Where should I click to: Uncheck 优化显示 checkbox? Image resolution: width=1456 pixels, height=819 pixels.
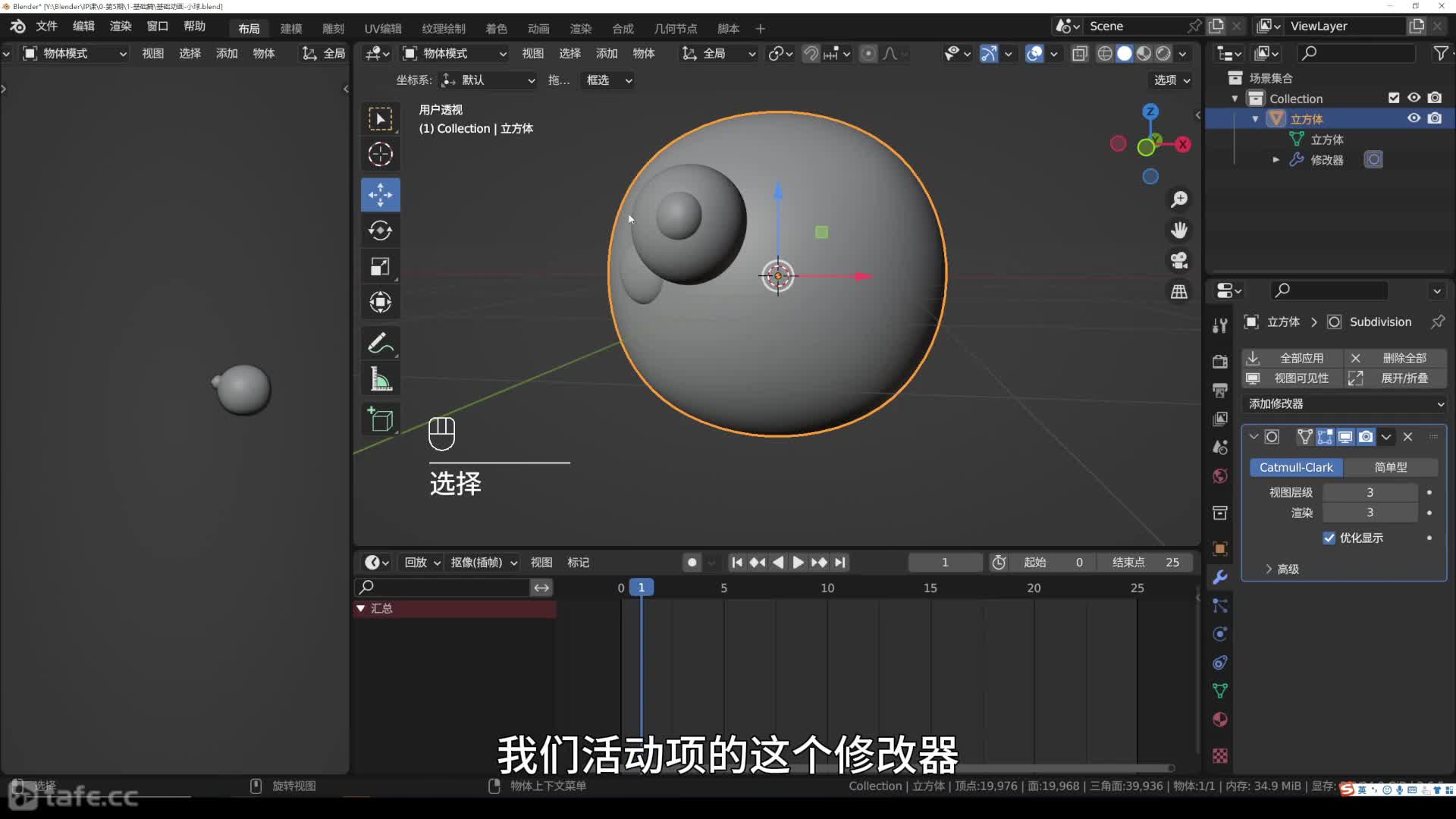point(1329,538)
